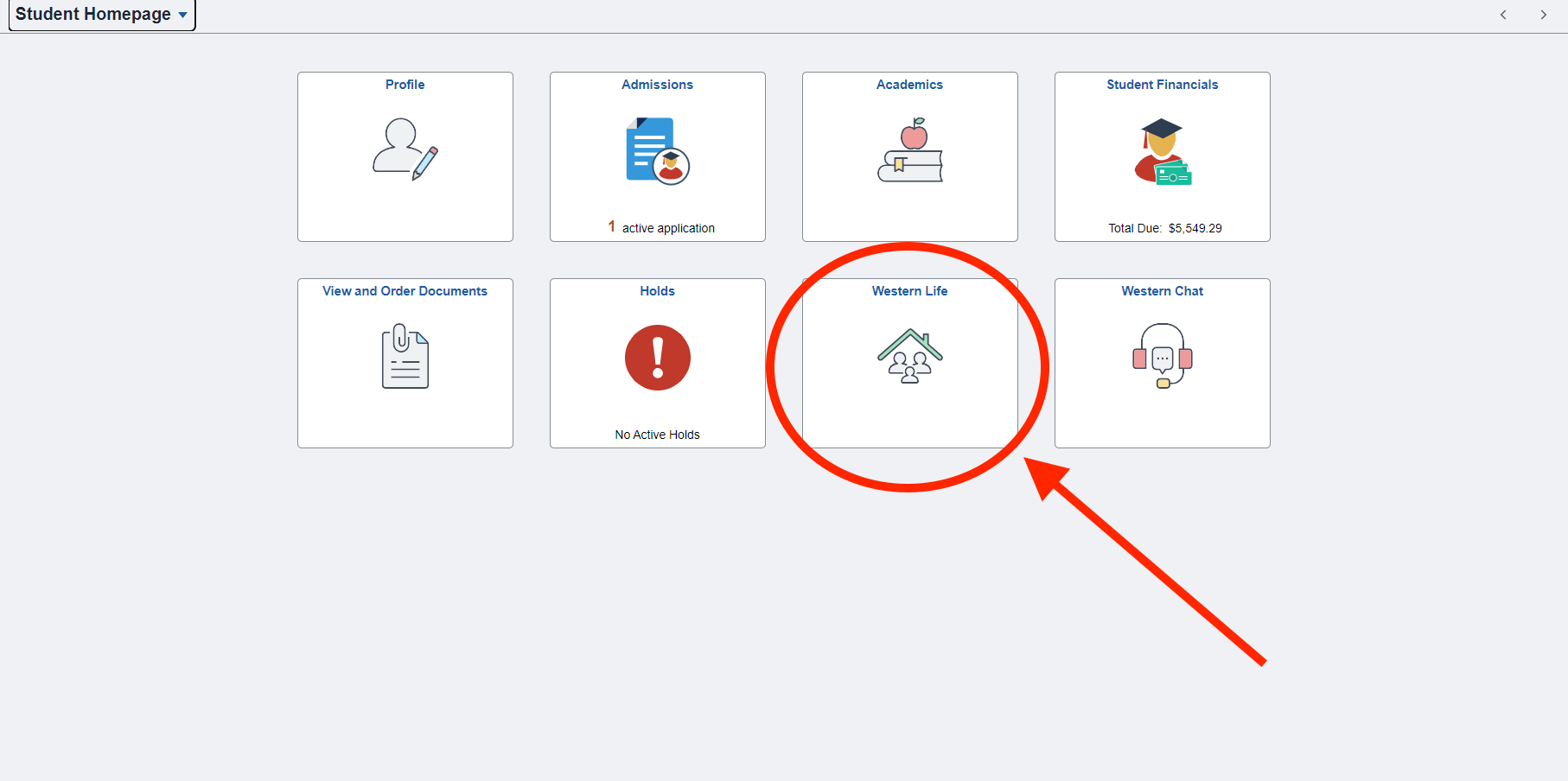
Task: Select the Academics tile title
Action: (910, 85)
